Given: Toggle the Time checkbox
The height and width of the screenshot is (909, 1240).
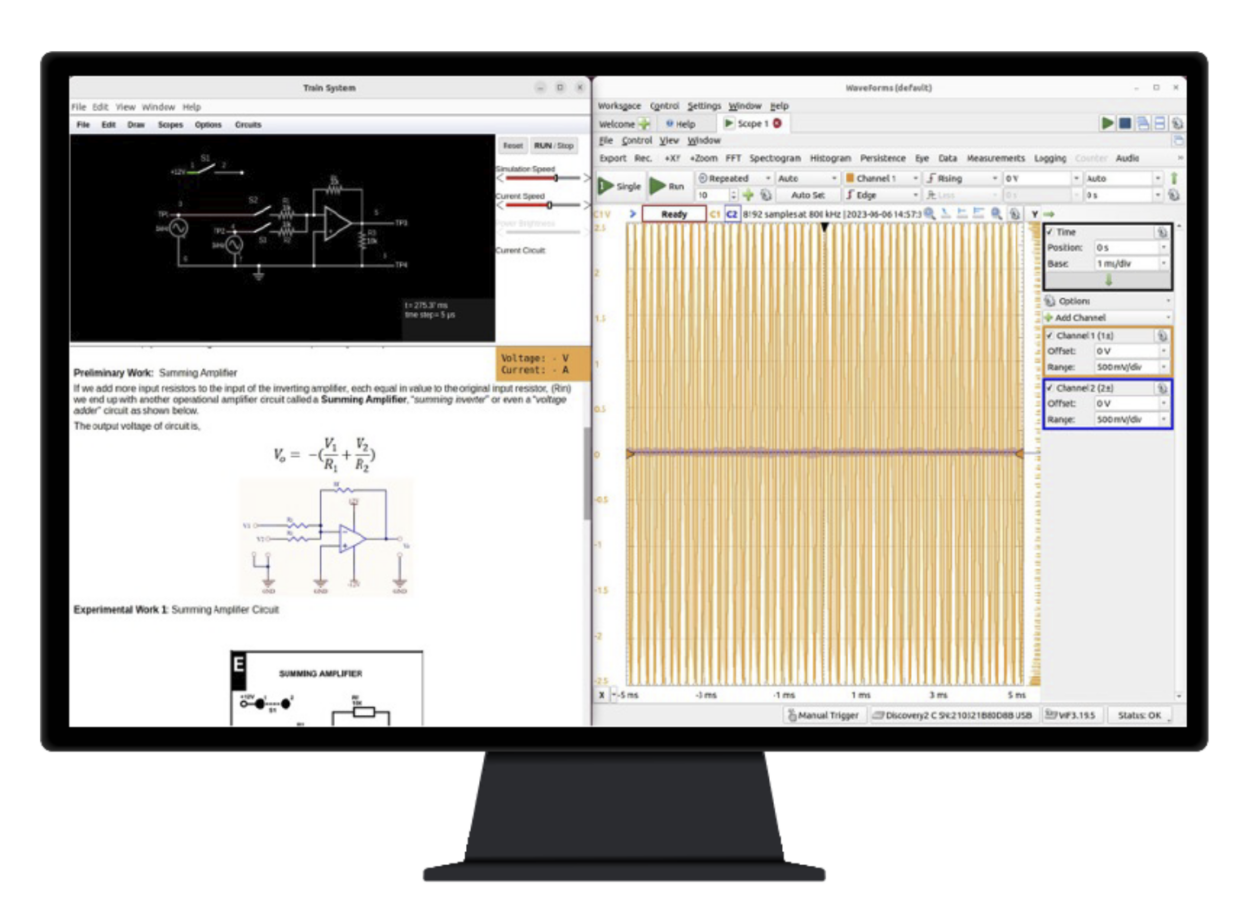Looking at the screenshot, I should [1050, 231].
